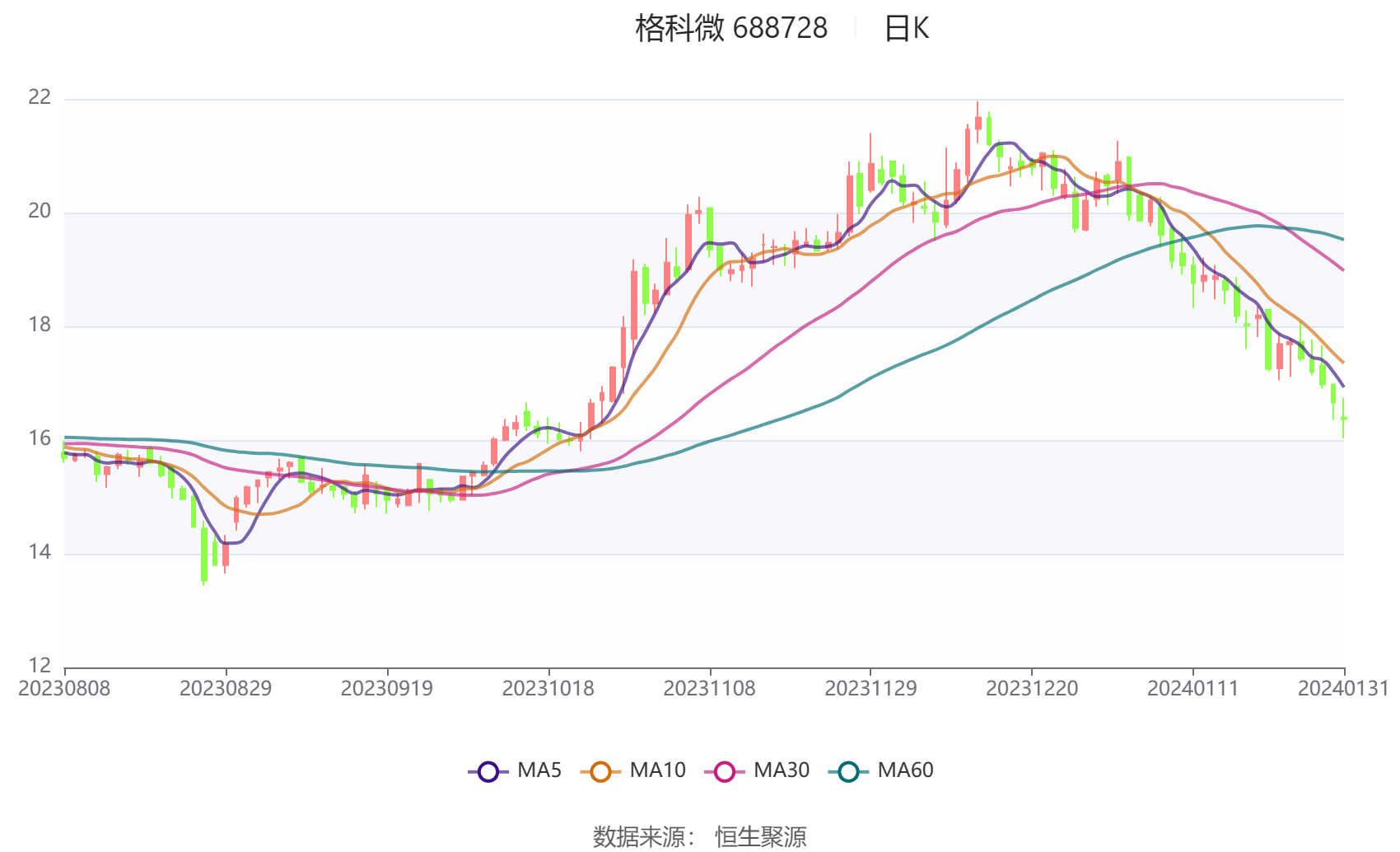Click the 16 price axis label

click(40, 438)
